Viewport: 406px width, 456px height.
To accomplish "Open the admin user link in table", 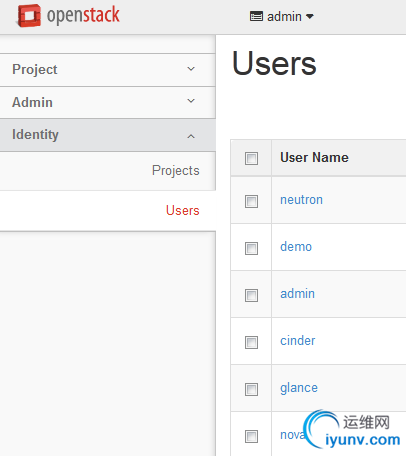I will (x=297, y=294).
